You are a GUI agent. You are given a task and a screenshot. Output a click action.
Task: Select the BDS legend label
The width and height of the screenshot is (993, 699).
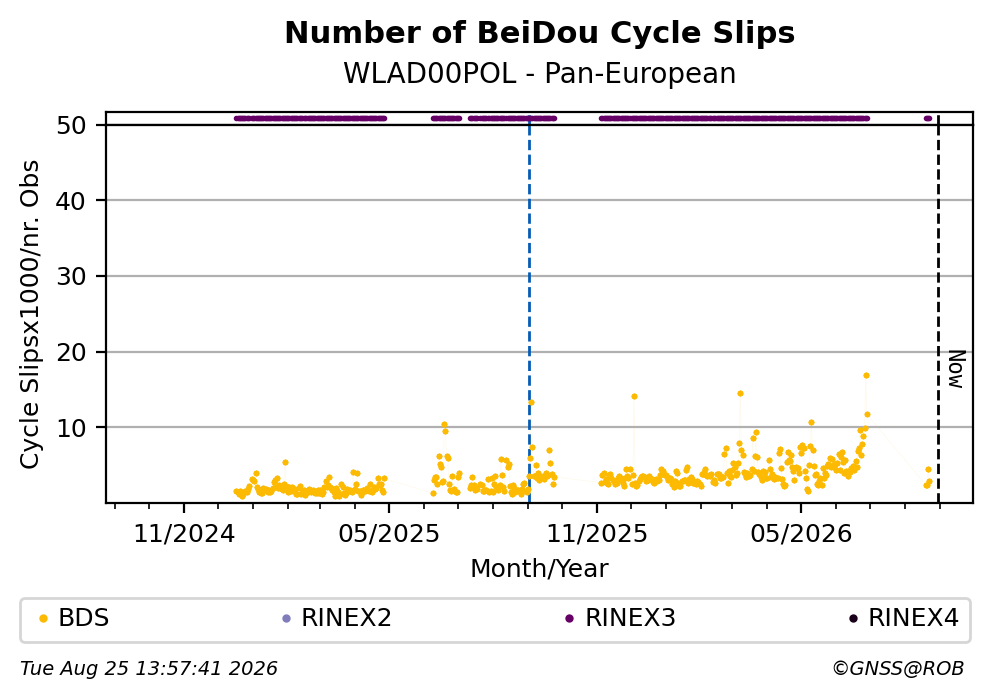coord(84,618)
